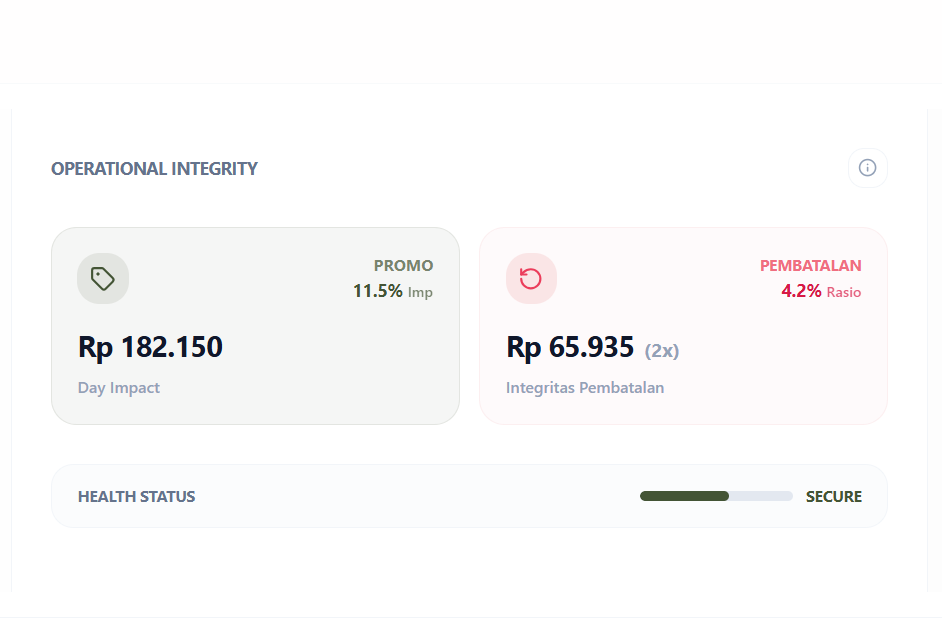Click the Rp 65.935 cancellation amount
This screenshot has width=942, height=618.
pyautogui.click(x=570, y=347)
